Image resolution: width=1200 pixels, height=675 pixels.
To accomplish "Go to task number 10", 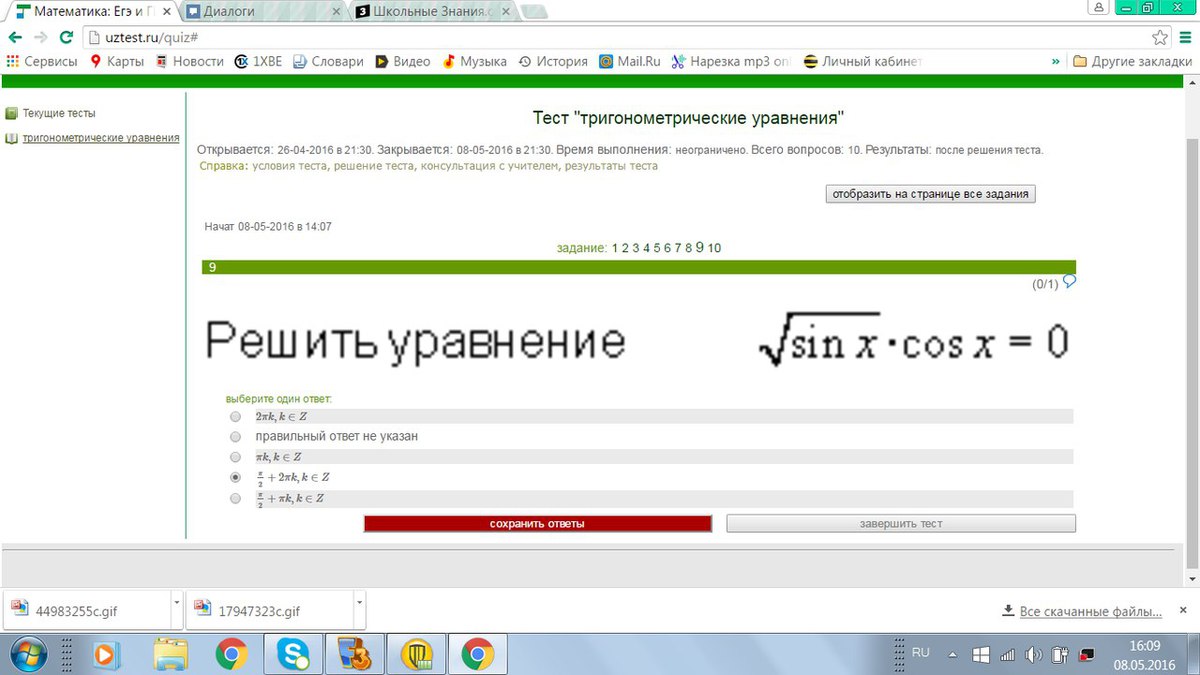I will [714, 248].
